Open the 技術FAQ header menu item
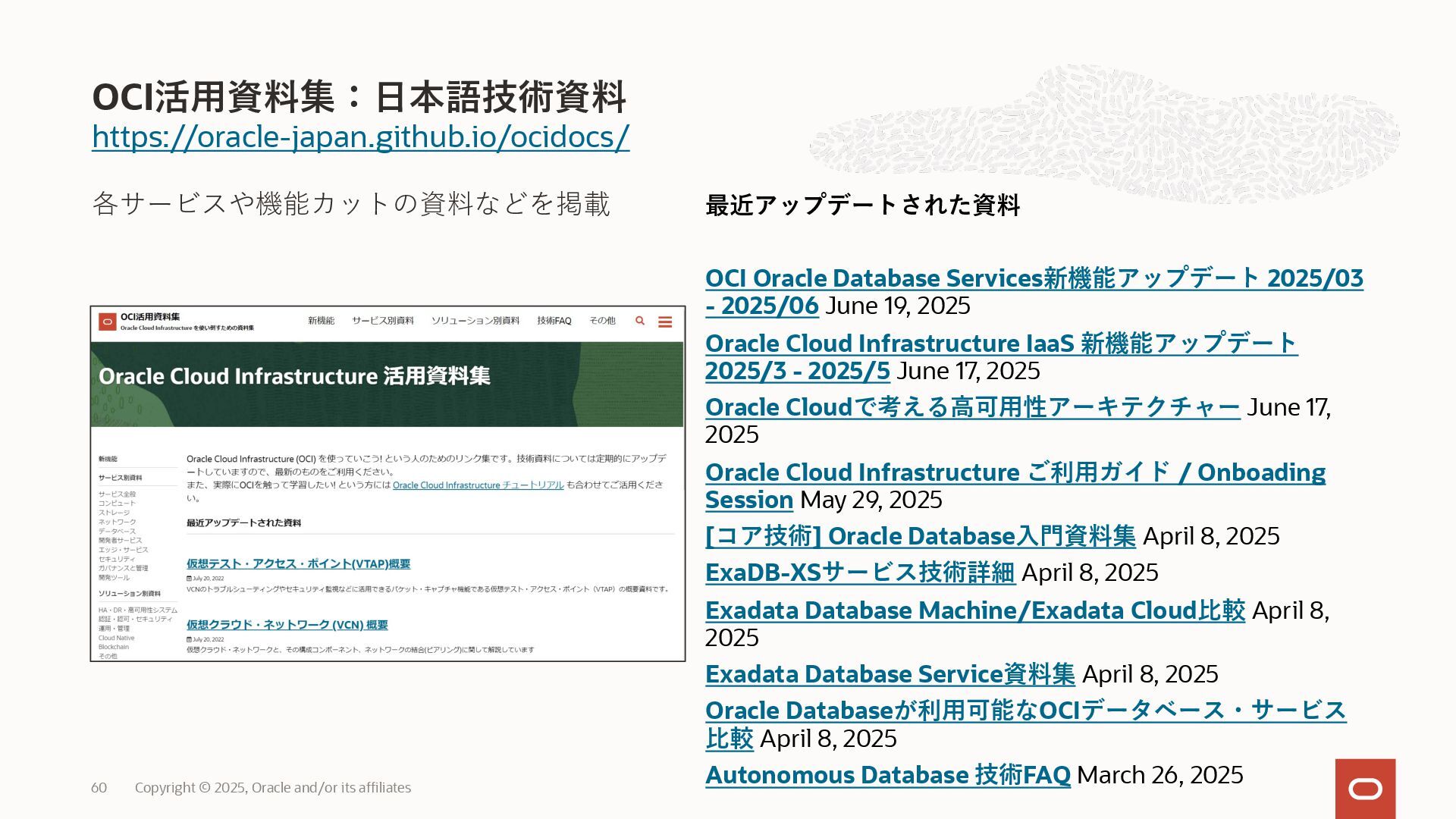Screen dimensions: 1456x819 (554, 321)
